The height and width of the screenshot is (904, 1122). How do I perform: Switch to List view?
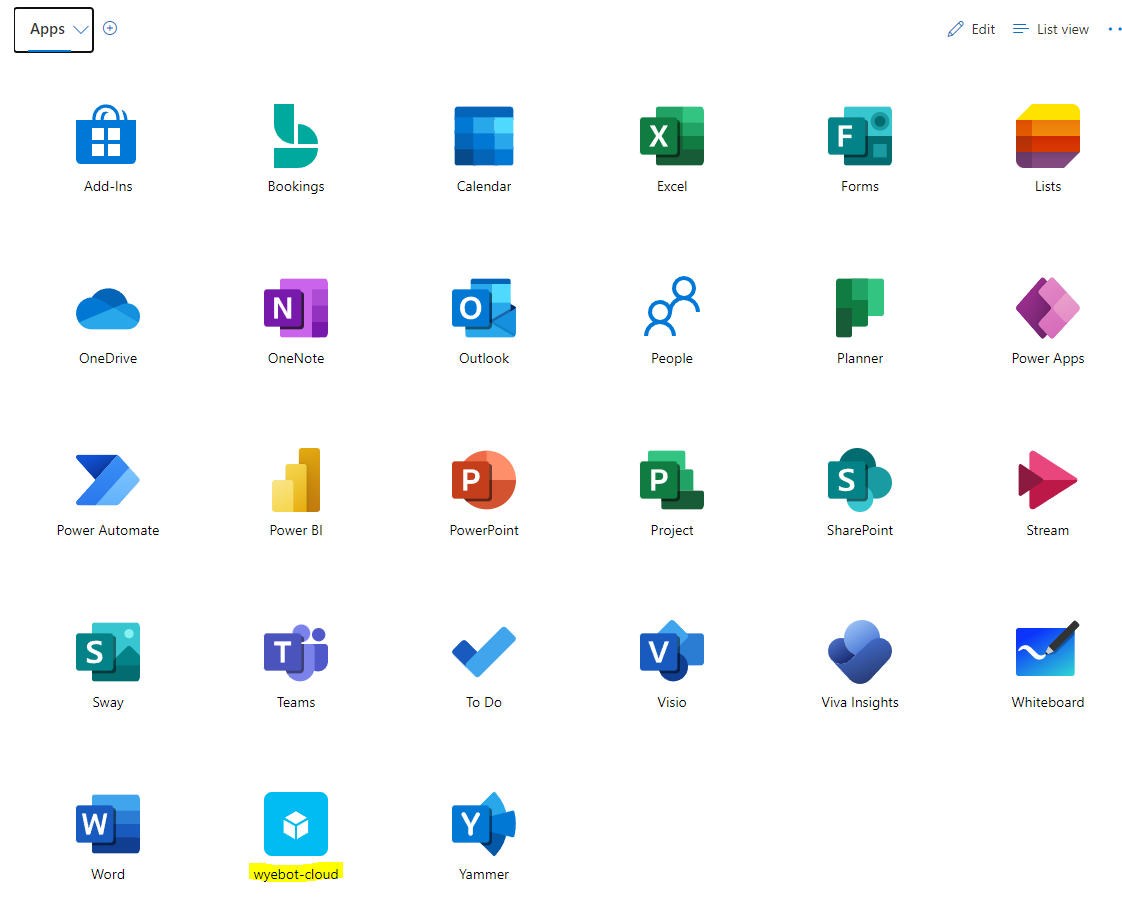pyautogui.click(x=1050, y=29)
